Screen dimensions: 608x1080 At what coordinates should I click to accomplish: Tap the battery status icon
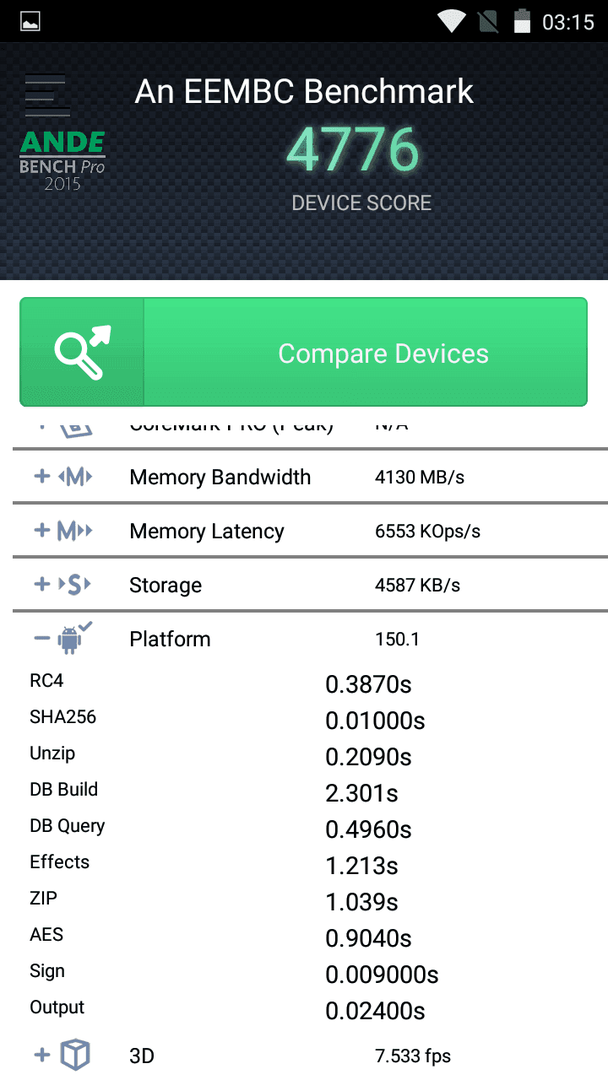523,21
